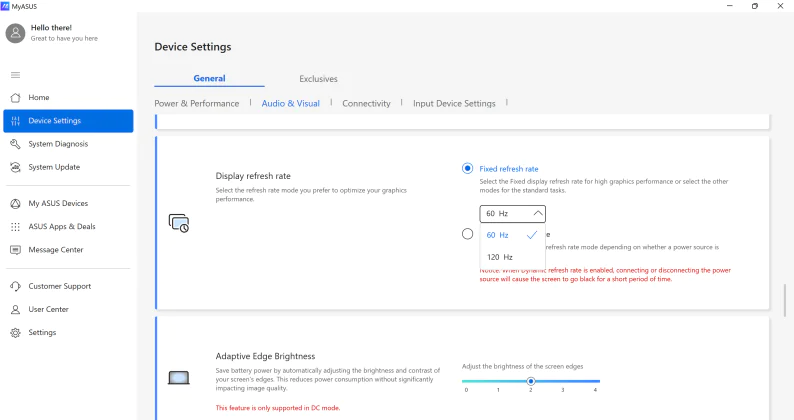
Task: Click the 'Display refresh rate' title
Action: click(253, 176)
